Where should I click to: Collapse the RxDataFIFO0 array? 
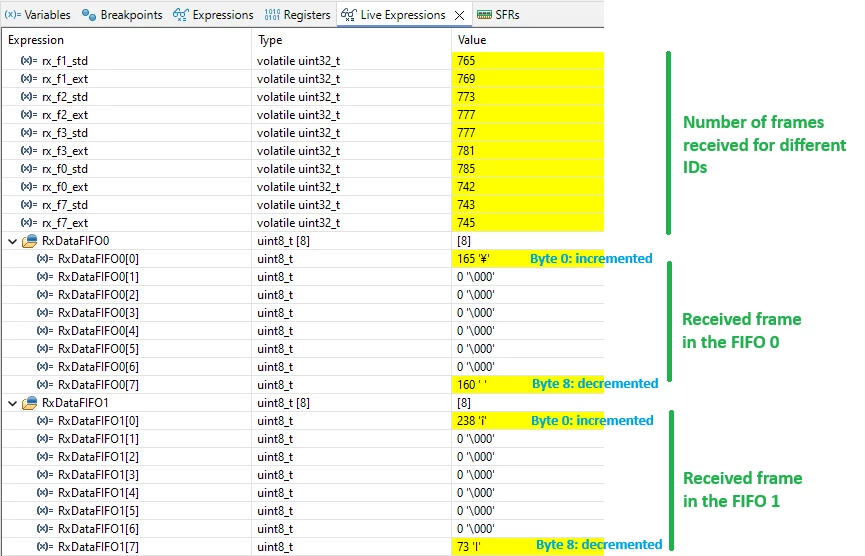coord(12,242)
